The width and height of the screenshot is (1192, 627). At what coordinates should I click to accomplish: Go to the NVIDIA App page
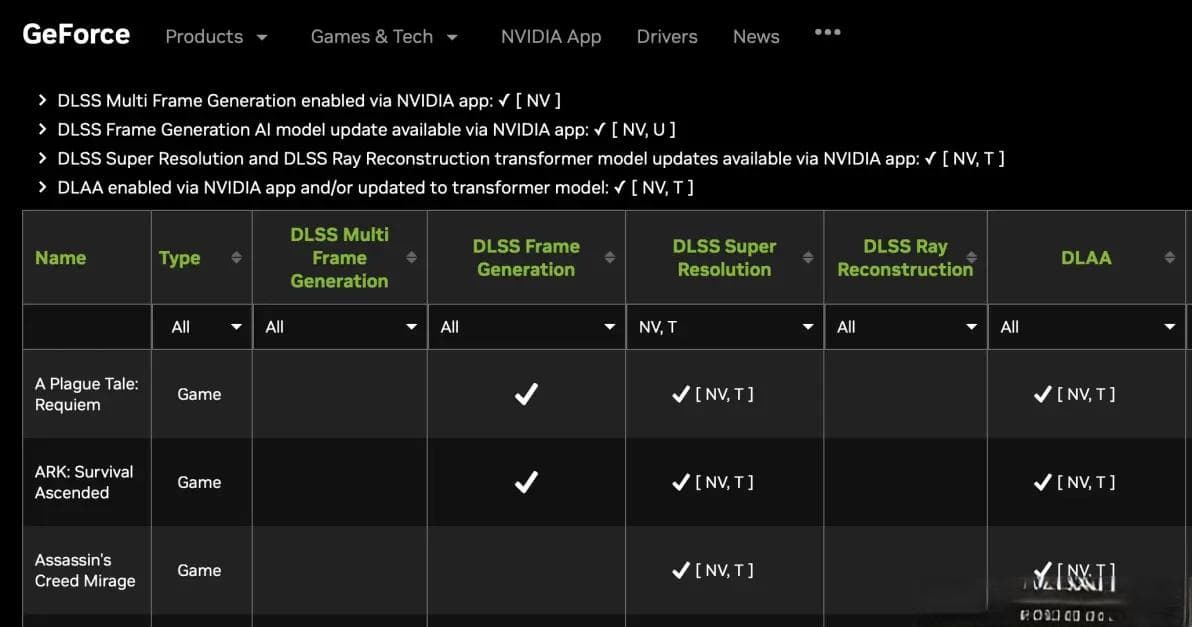(550, 36)
